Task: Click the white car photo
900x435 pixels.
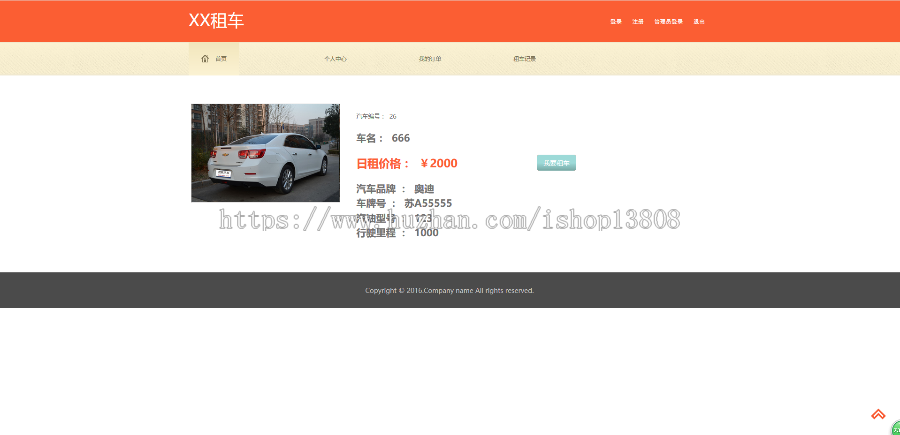Action: pyautogui.click(x=265, y=153)
